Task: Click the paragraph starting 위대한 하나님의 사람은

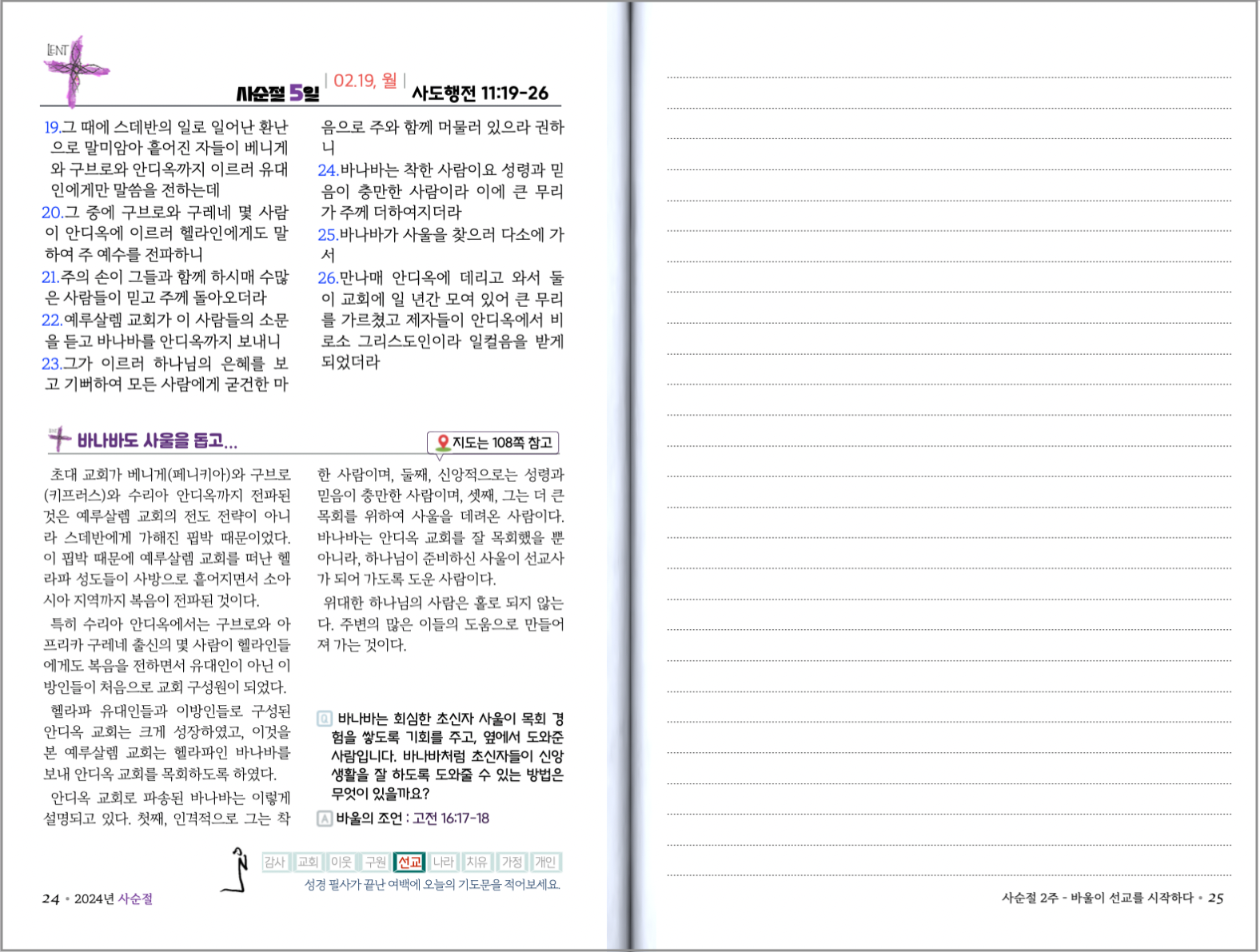Action: 441,623
